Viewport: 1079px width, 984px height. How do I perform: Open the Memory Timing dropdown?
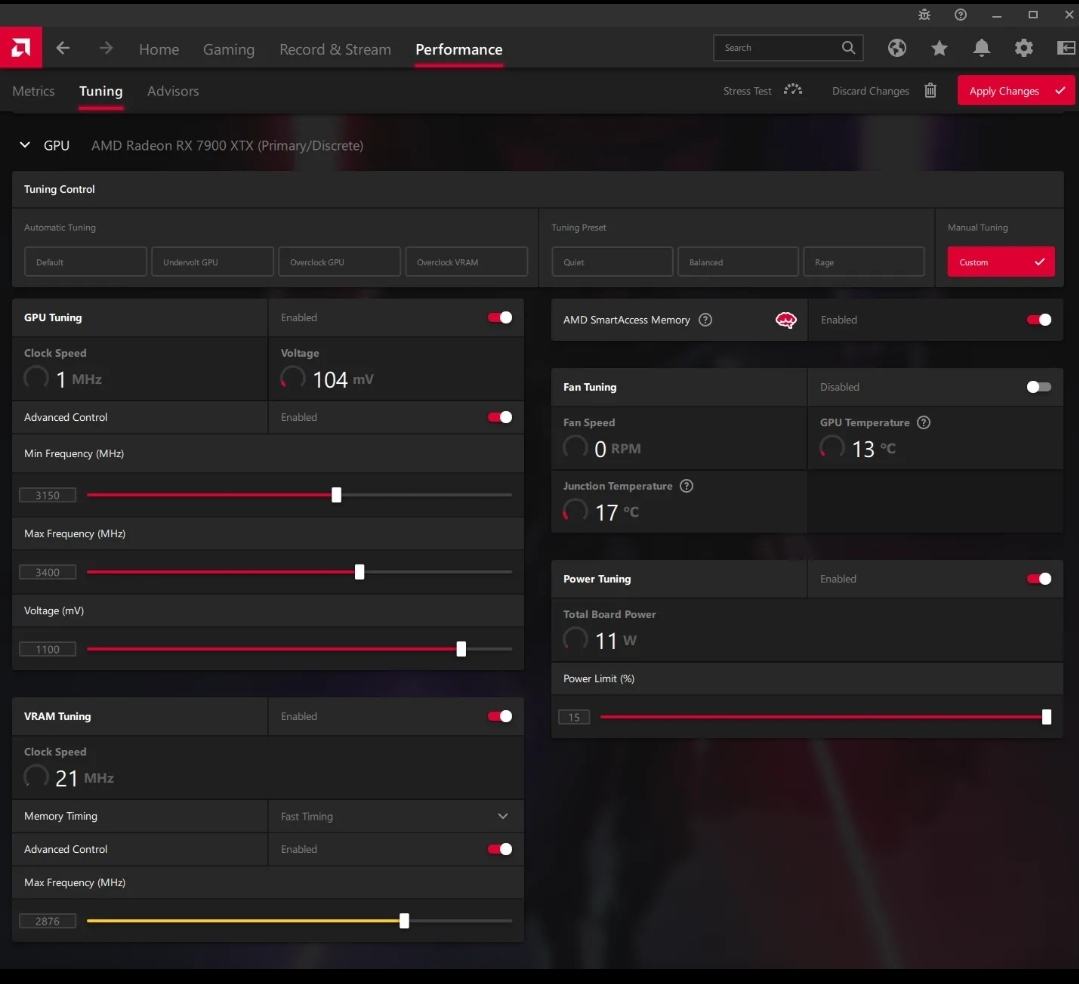tap(396, 816)
